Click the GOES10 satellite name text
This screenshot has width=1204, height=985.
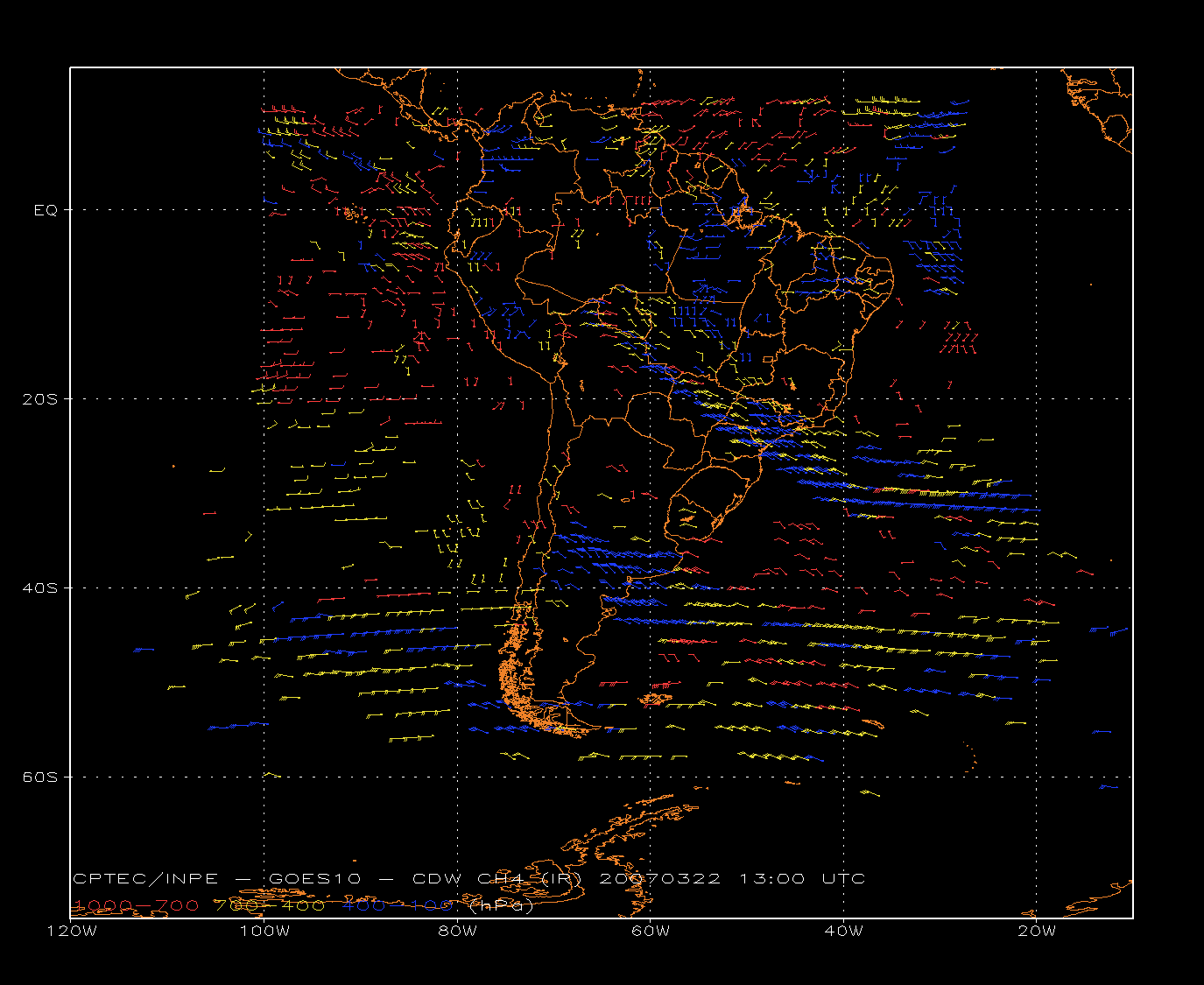click(x=314, y=878)
